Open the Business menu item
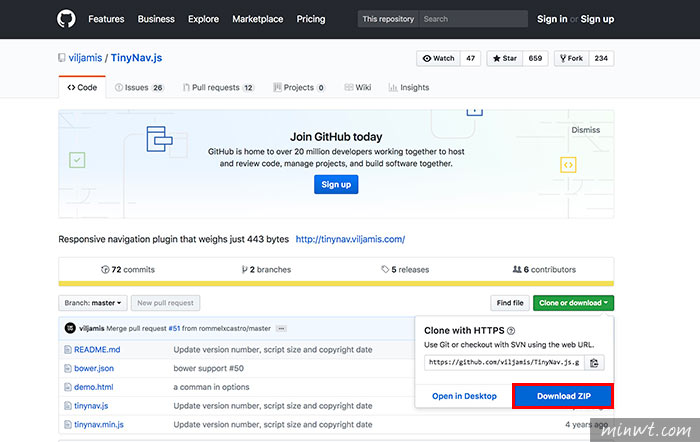The height and width of the screenshot is (442, 700). click(x=156, y=19)
